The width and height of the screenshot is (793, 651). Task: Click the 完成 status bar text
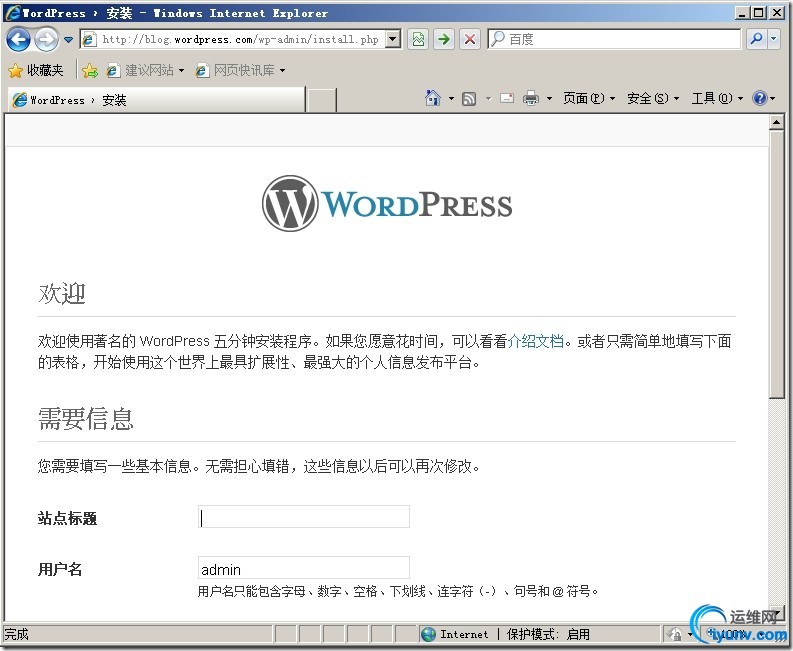click(x=16, y=634)
